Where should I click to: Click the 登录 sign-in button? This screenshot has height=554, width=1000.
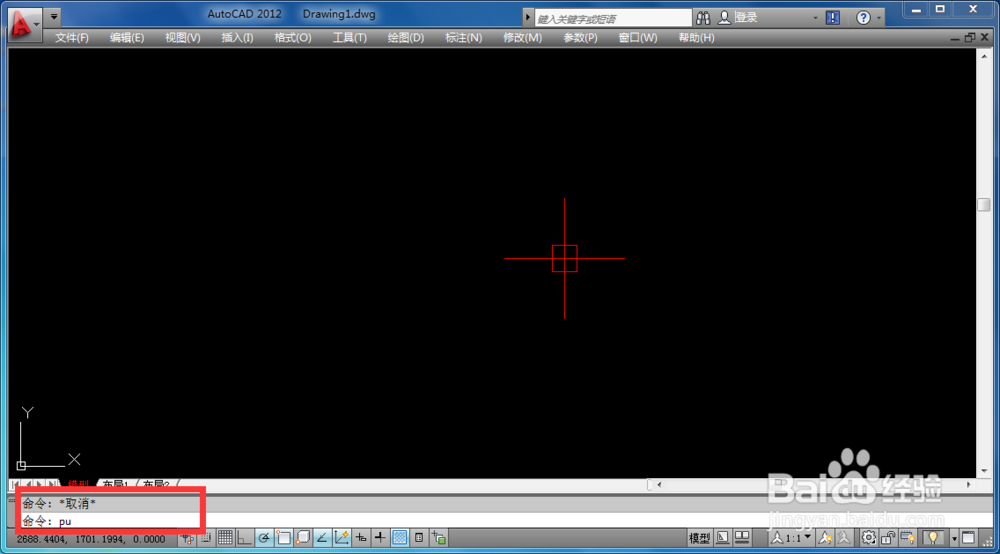738,18
